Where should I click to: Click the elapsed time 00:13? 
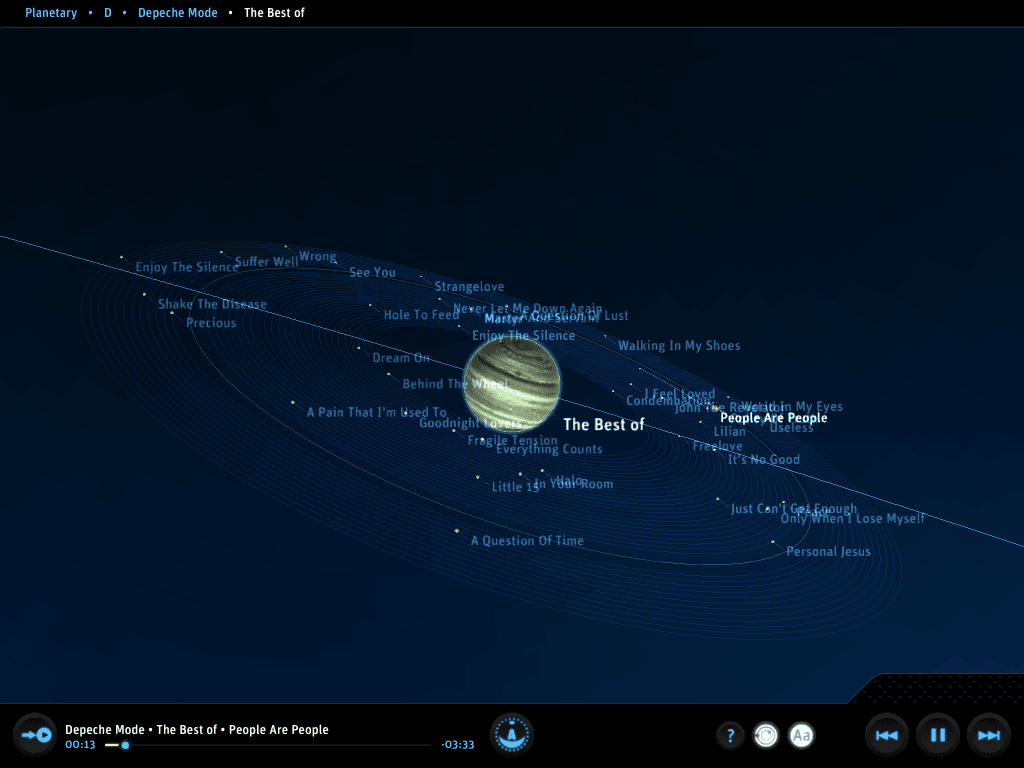[x=80, y=744]
